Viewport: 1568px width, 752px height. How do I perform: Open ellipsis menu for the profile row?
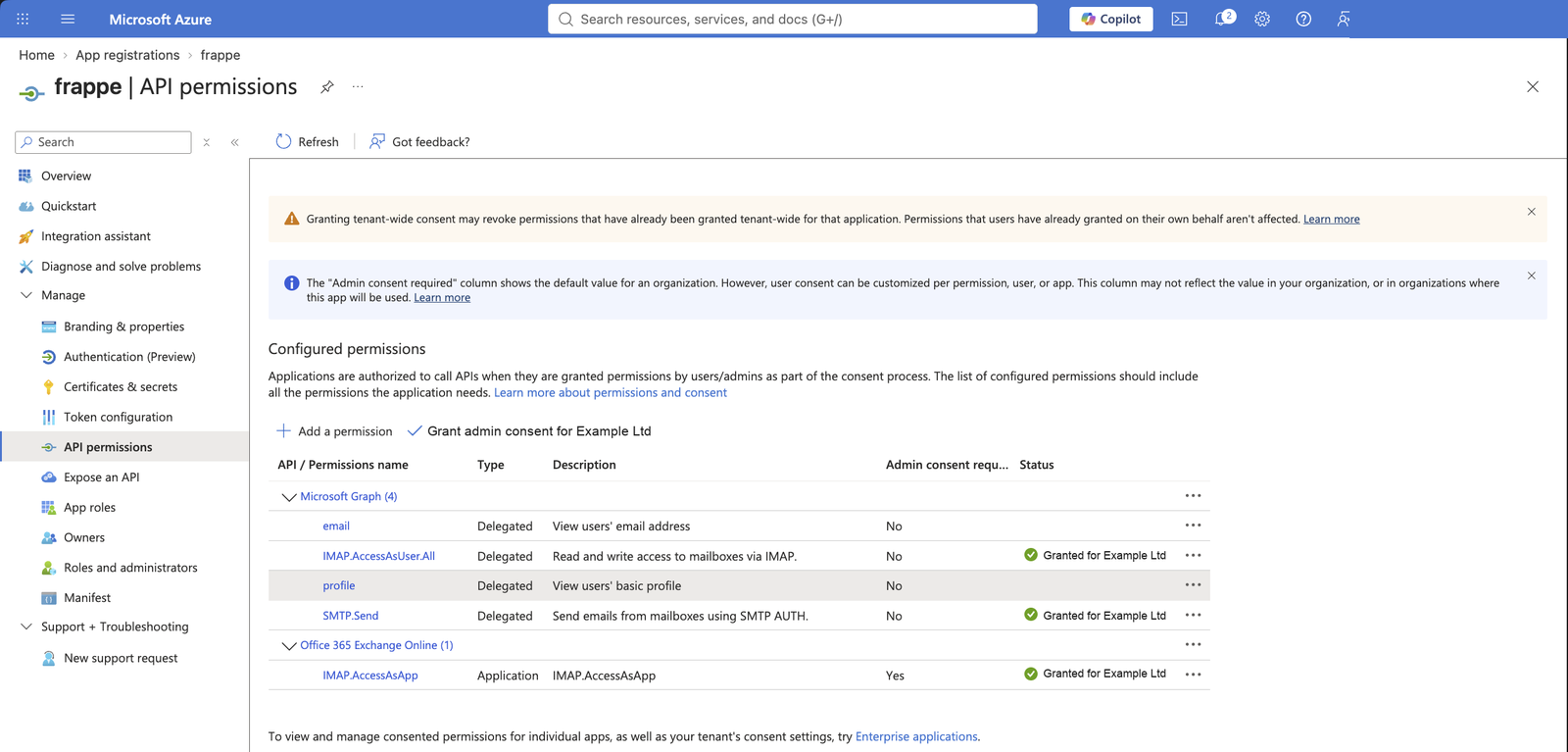[x=1193, y=584]
